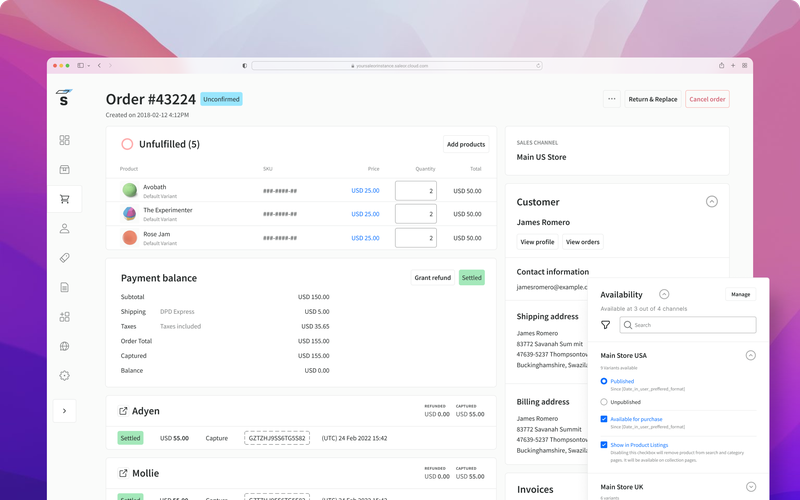Click the privacy shield icon beside address bar

click(x=245, y=65)
